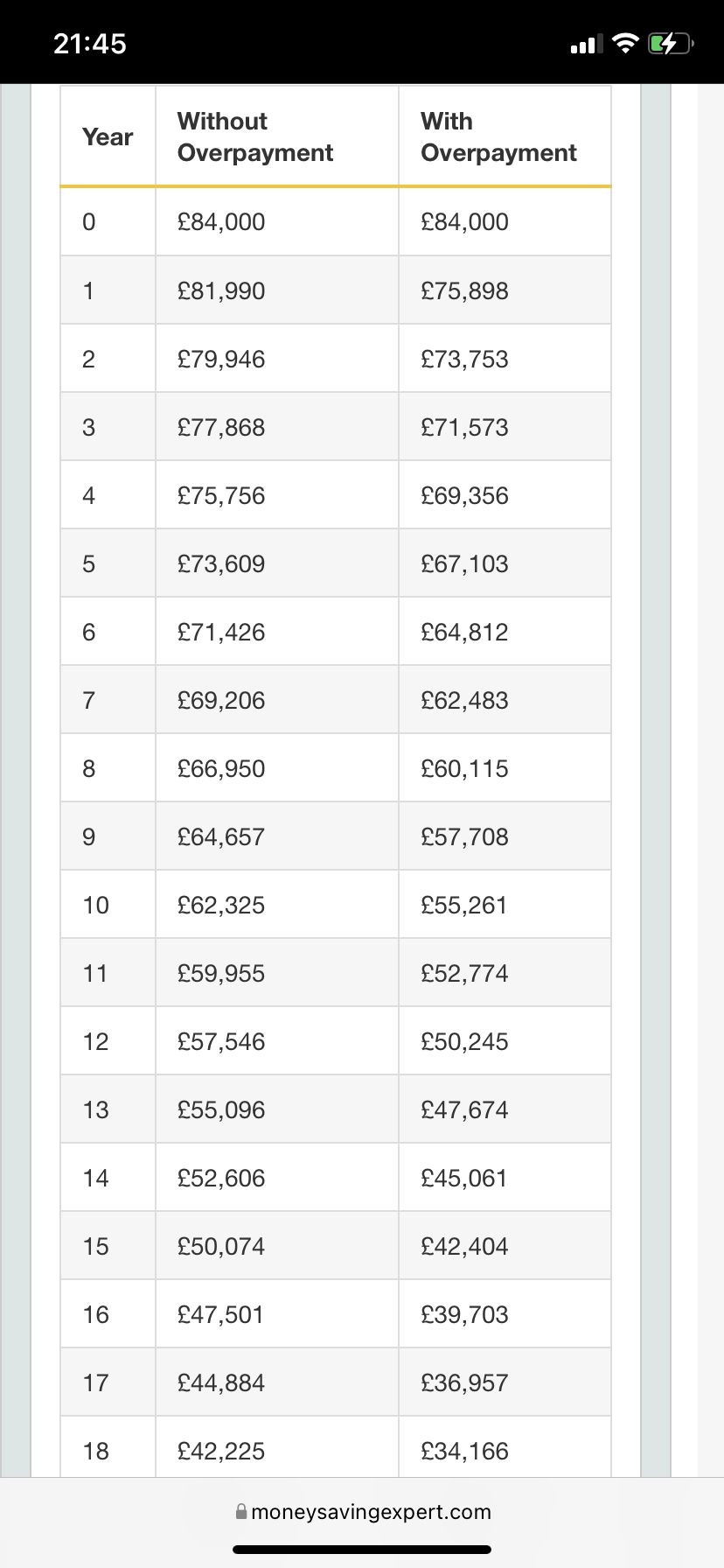Viewport: 724px width, 1568px height.
Task: Select the year 5 row number
Action: pyautogui.click(x=89, y=563)
